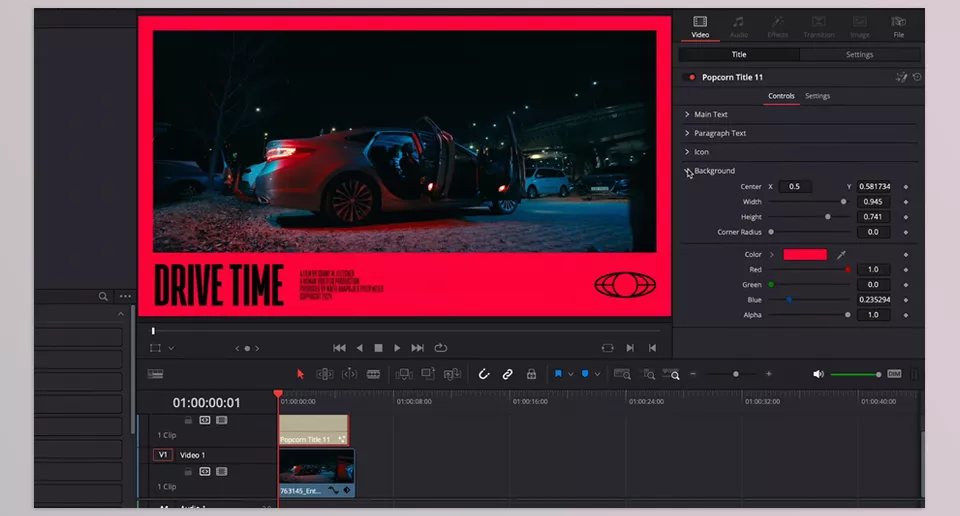Open the Color eyedropper picker

coord(841,255)
